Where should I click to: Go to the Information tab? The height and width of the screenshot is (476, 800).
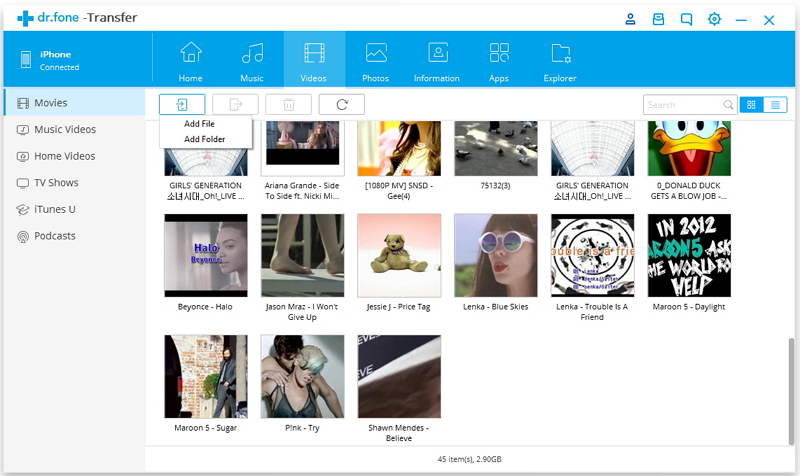(437, 60)
